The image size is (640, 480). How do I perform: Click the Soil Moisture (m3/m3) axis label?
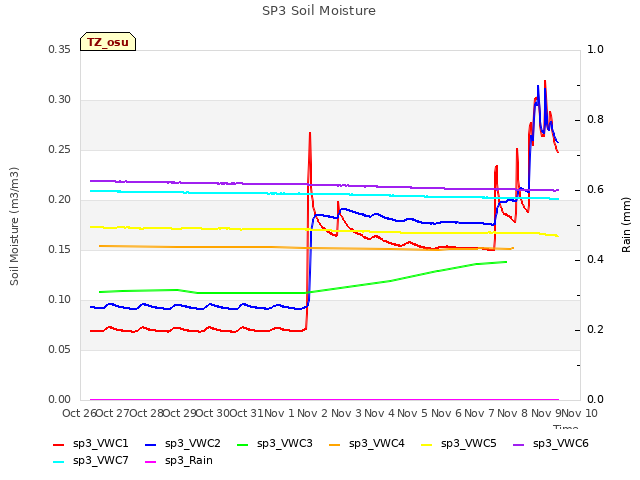pyautogui.click(x=14, y=226)
